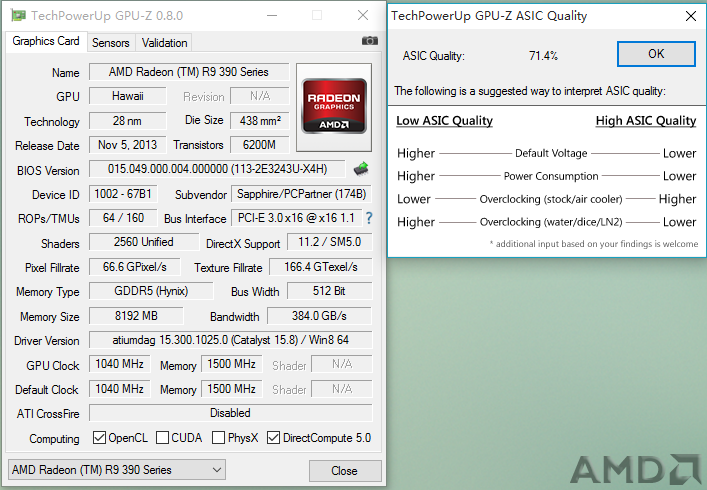Click the Name field AMD Radeon R9 390
The height and width of the screenshot is (490, 707).
[189, 72]
